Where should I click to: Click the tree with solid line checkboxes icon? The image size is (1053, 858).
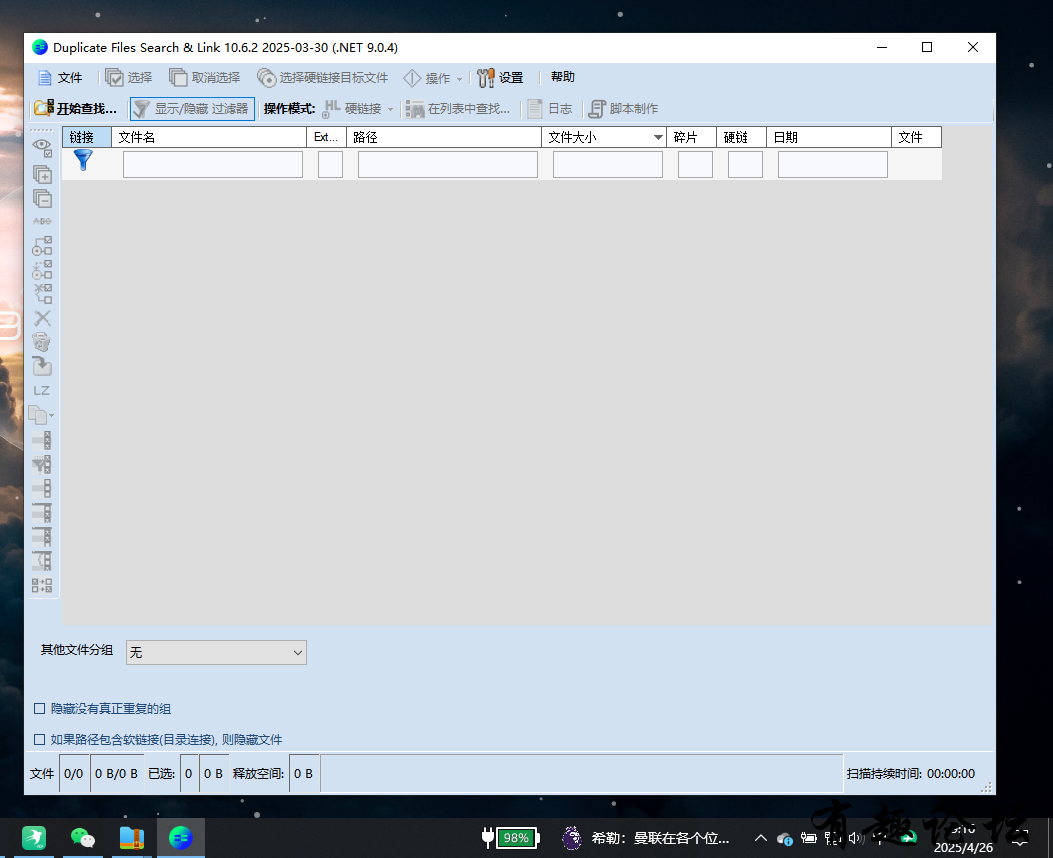click(42, 246)
